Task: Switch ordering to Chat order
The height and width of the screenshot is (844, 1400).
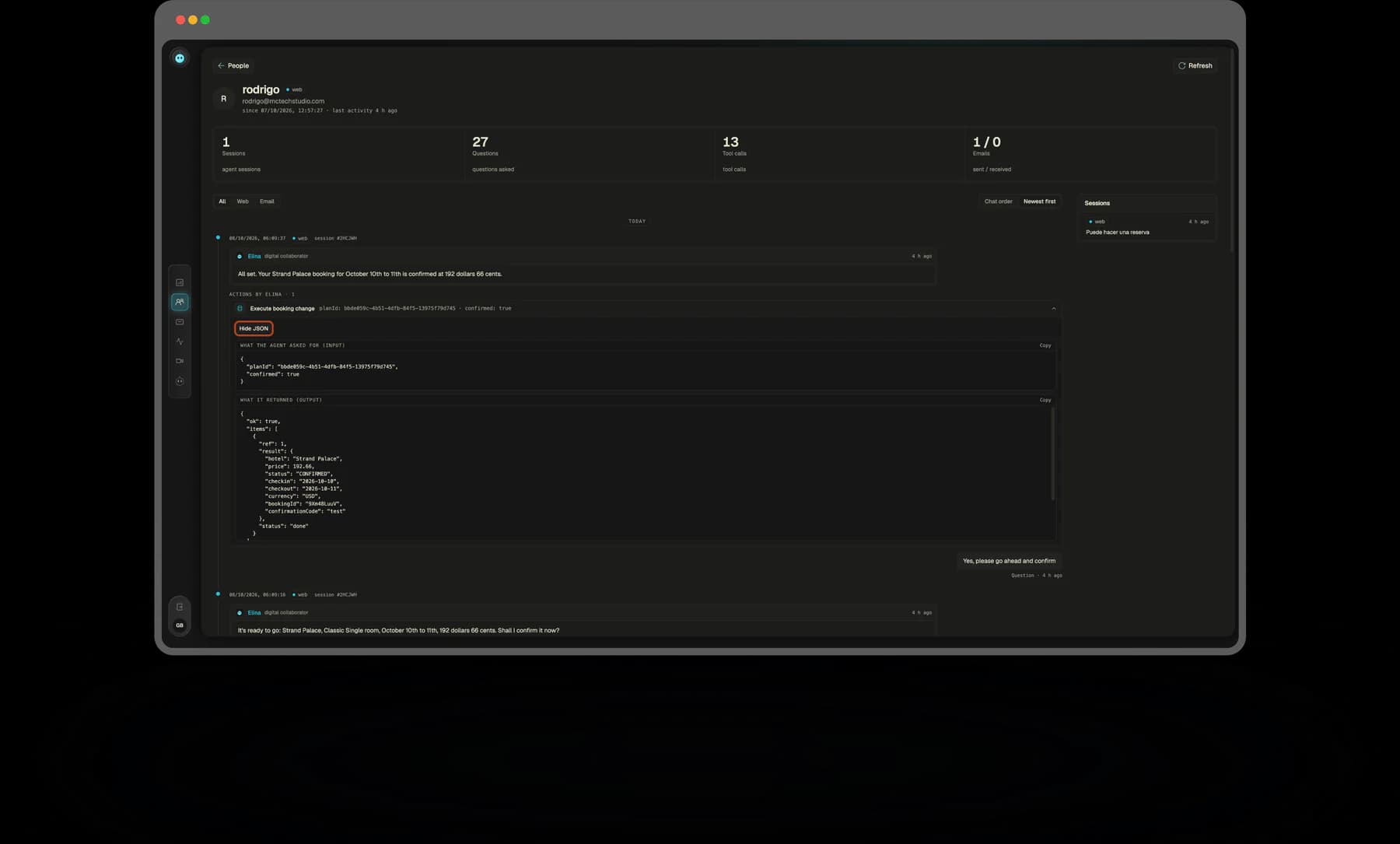Action: coord(999,201)
